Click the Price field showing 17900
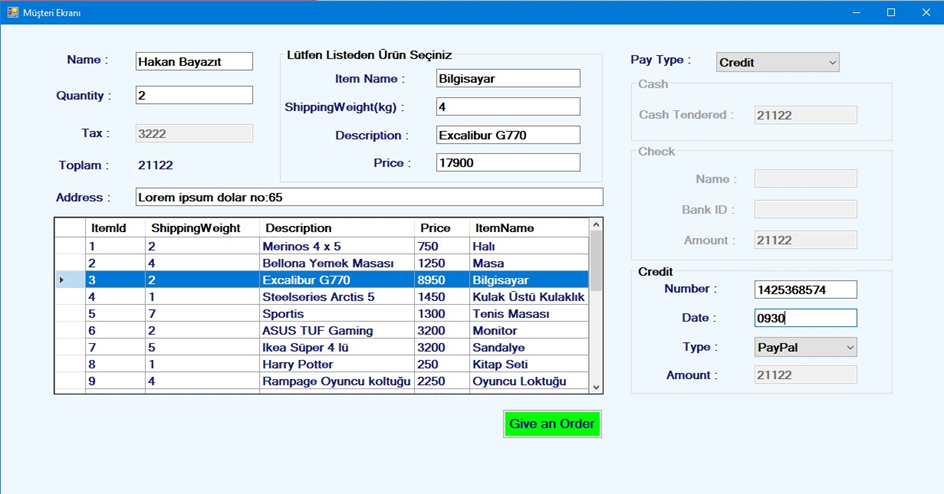944x494 pixels. (508, 163)
